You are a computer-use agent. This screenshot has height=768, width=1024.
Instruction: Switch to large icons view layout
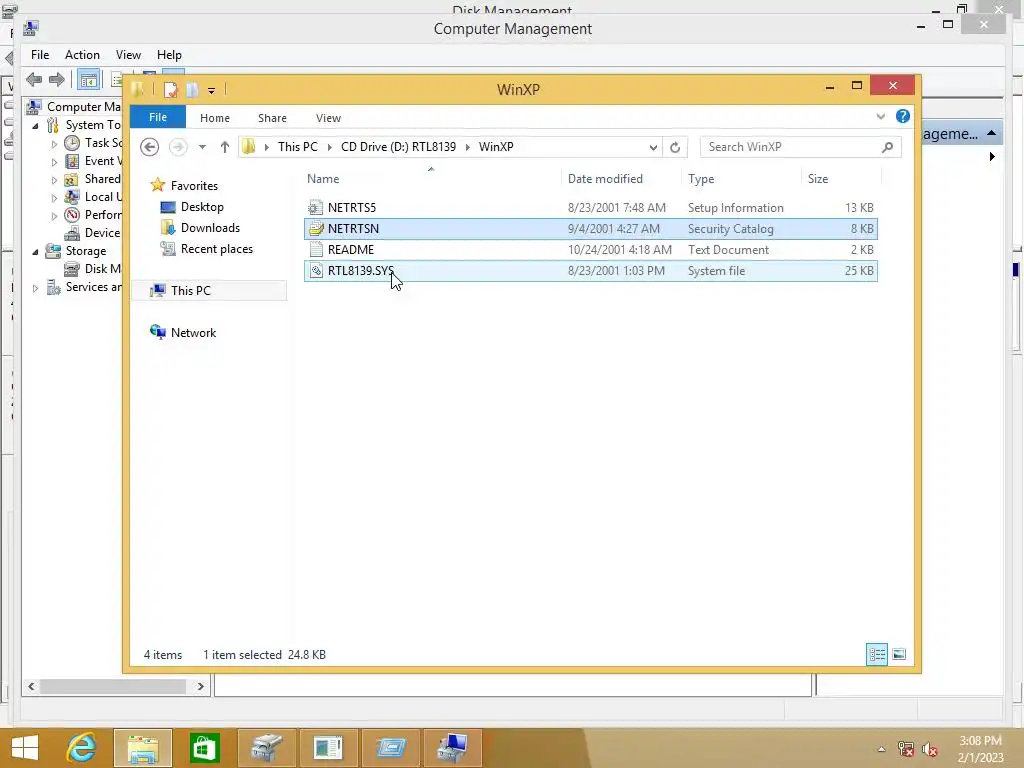point(899,654)
